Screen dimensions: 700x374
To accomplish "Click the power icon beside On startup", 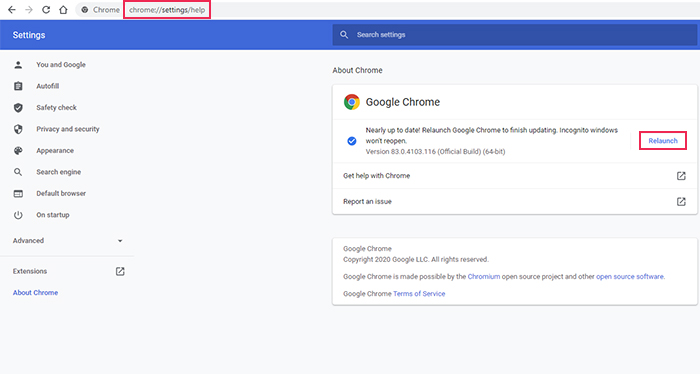I will pos(18,215).
